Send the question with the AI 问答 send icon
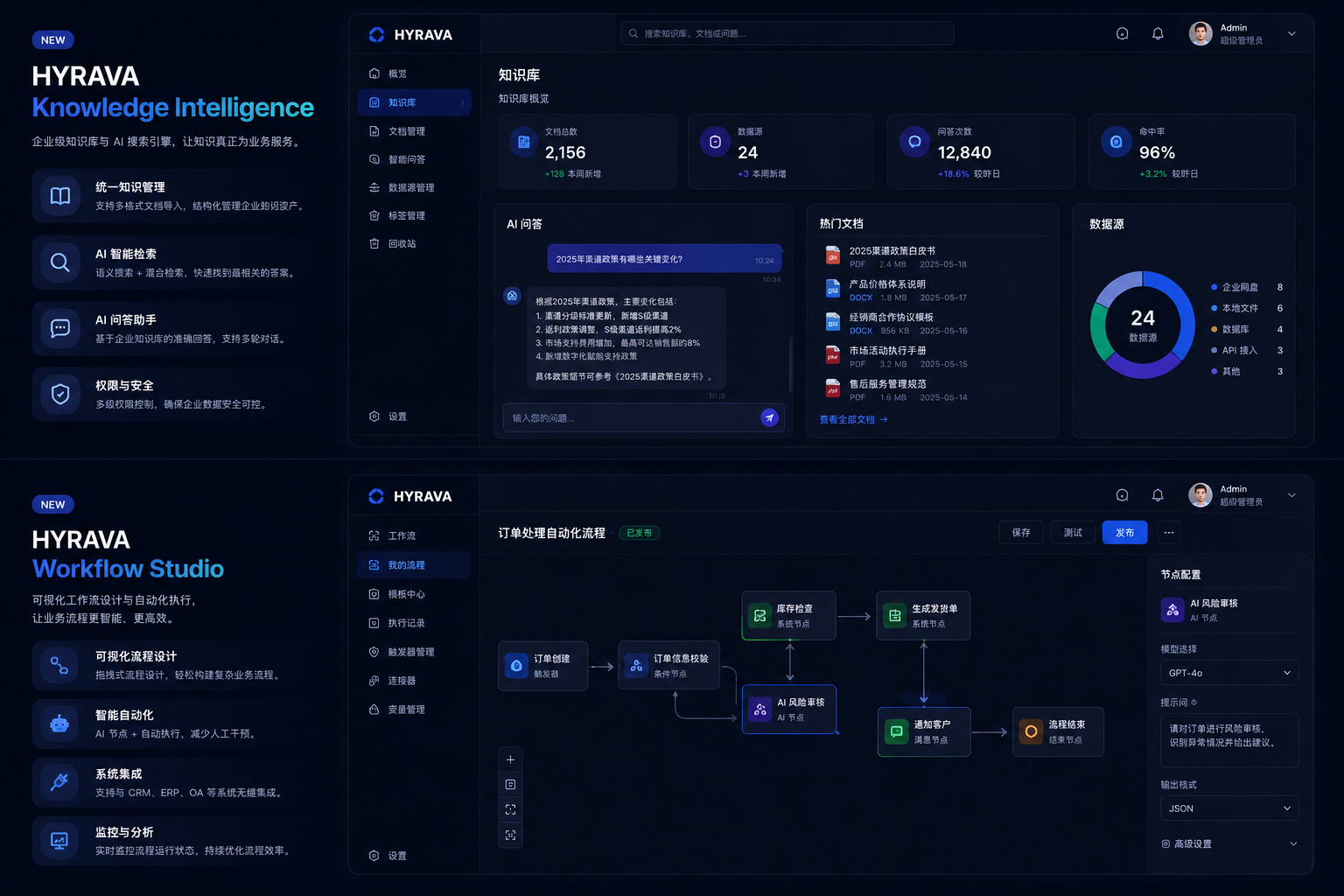 point(769,418)
